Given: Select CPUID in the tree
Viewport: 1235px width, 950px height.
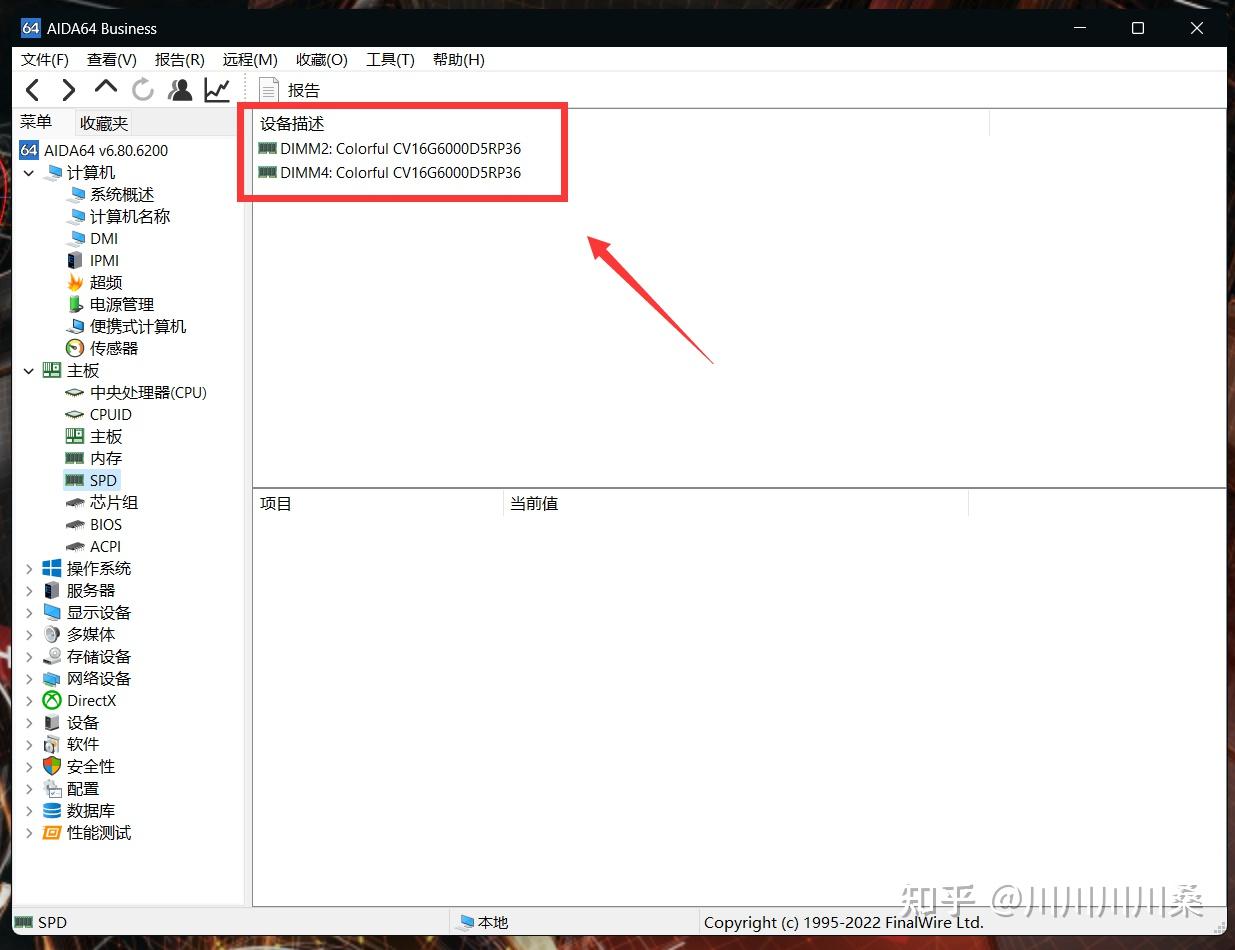Looking at the screenshot, I should (x=111, y=414).
